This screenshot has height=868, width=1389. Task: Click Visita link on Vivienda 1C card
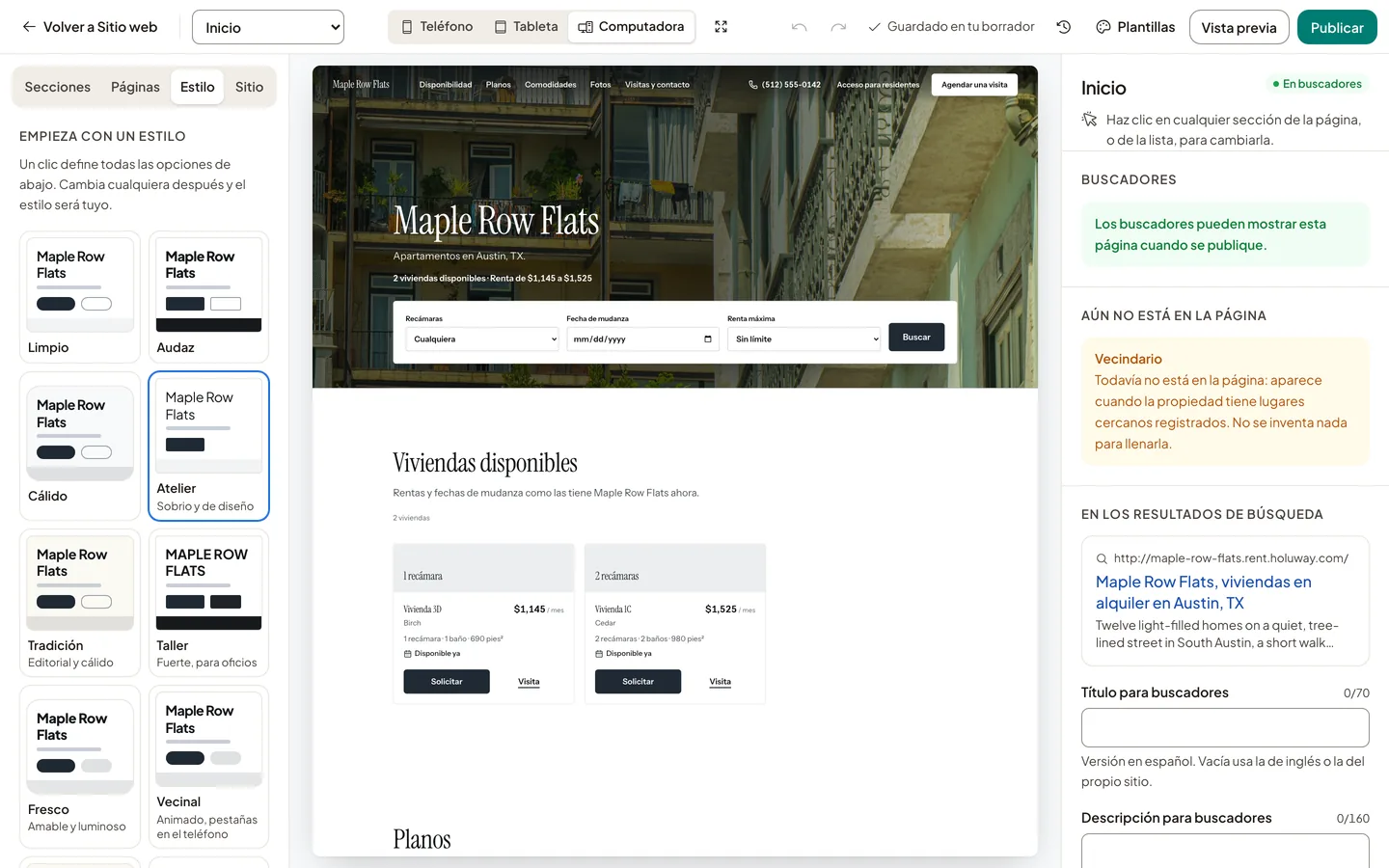click(x=721, y=682)
